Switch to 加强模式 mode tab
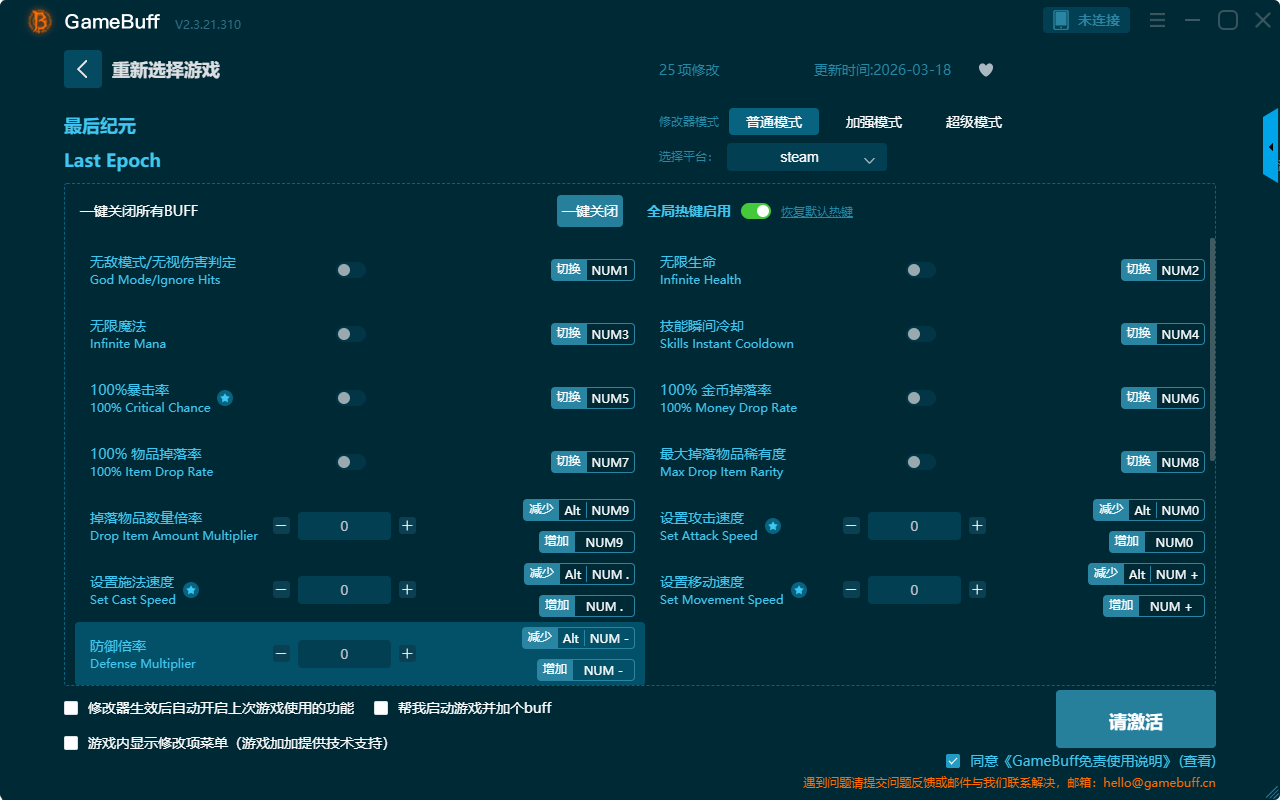 coord(873,122)
